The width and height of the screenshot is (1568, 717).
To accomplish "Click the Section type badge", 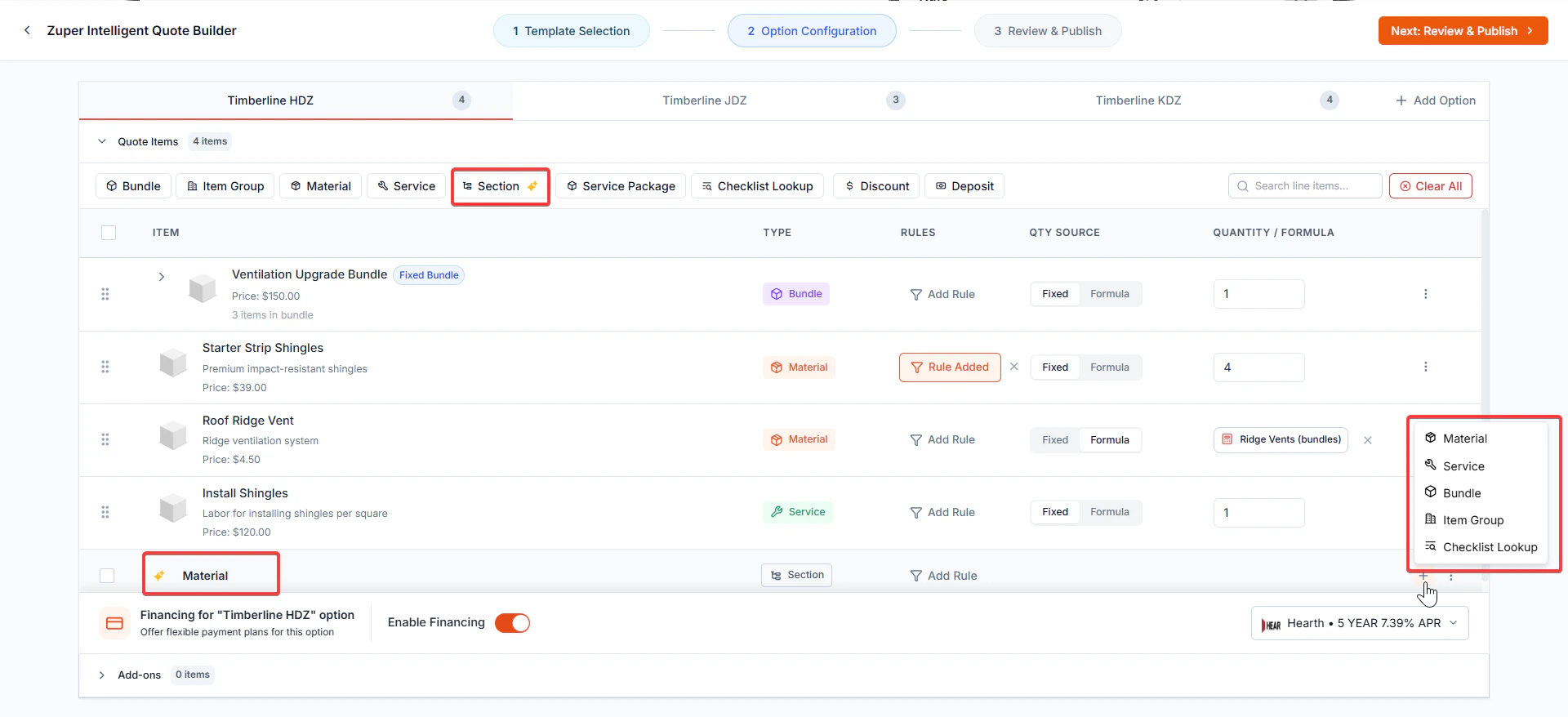I will pyautogui.click(x=796, y=575).
